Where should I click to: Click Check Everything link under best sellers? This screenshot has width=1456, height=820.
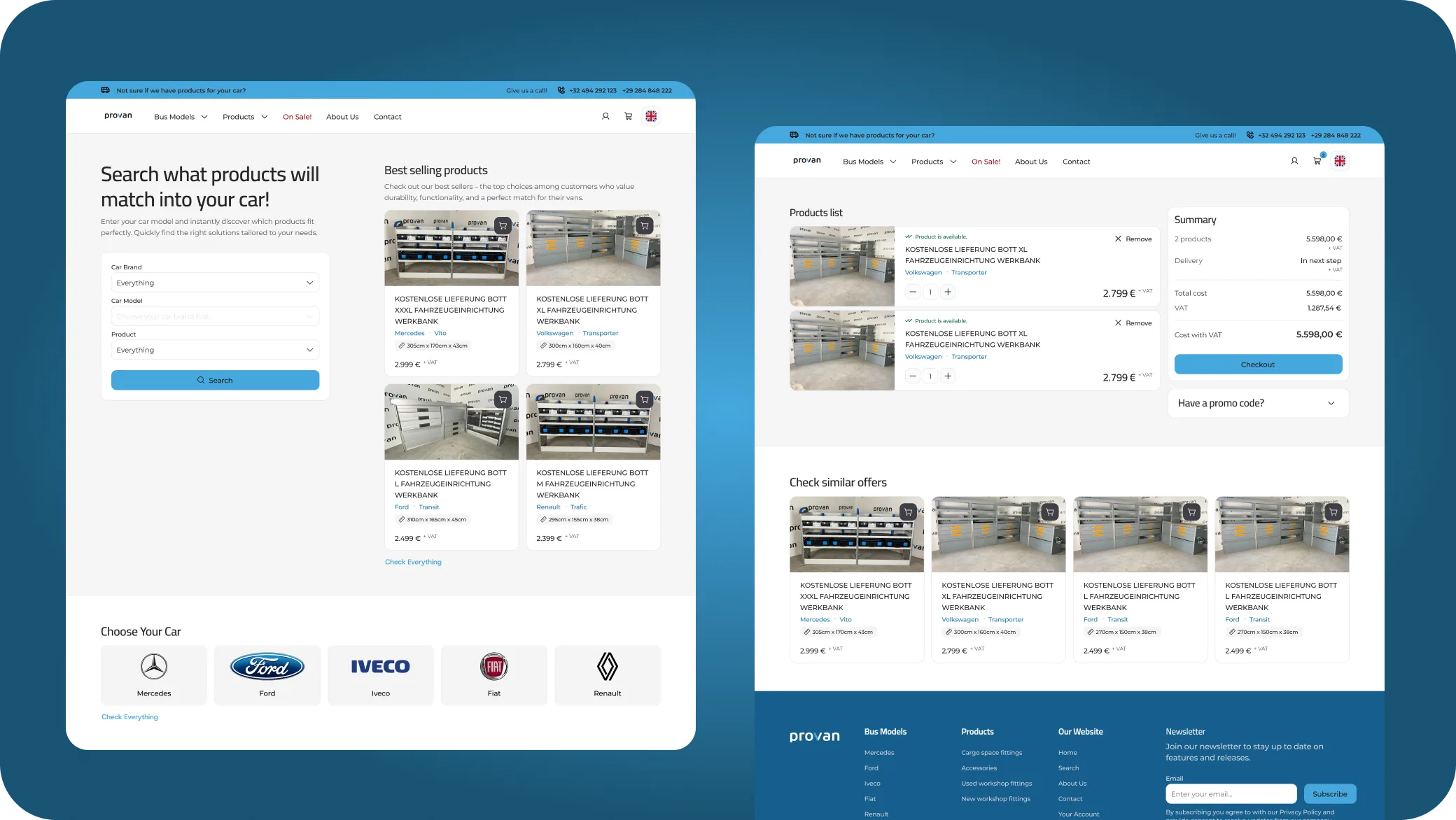coord(413,562)
